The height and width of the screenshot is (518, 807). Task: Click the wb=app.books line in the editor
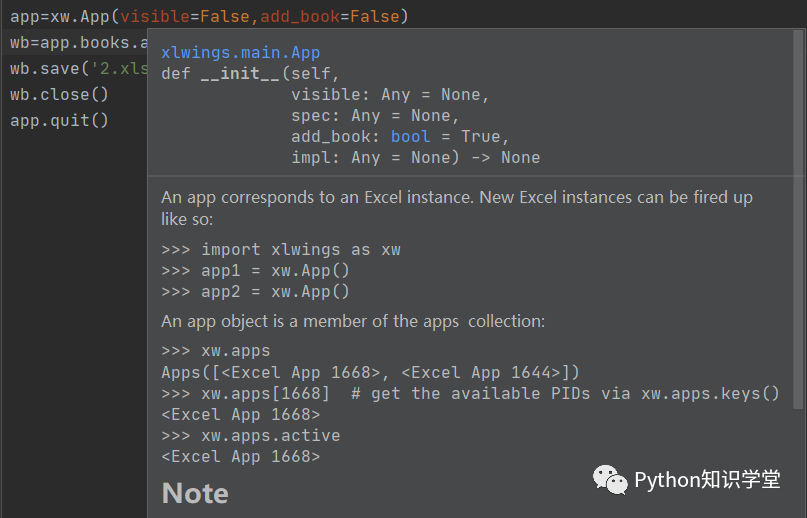pos(79,43)
